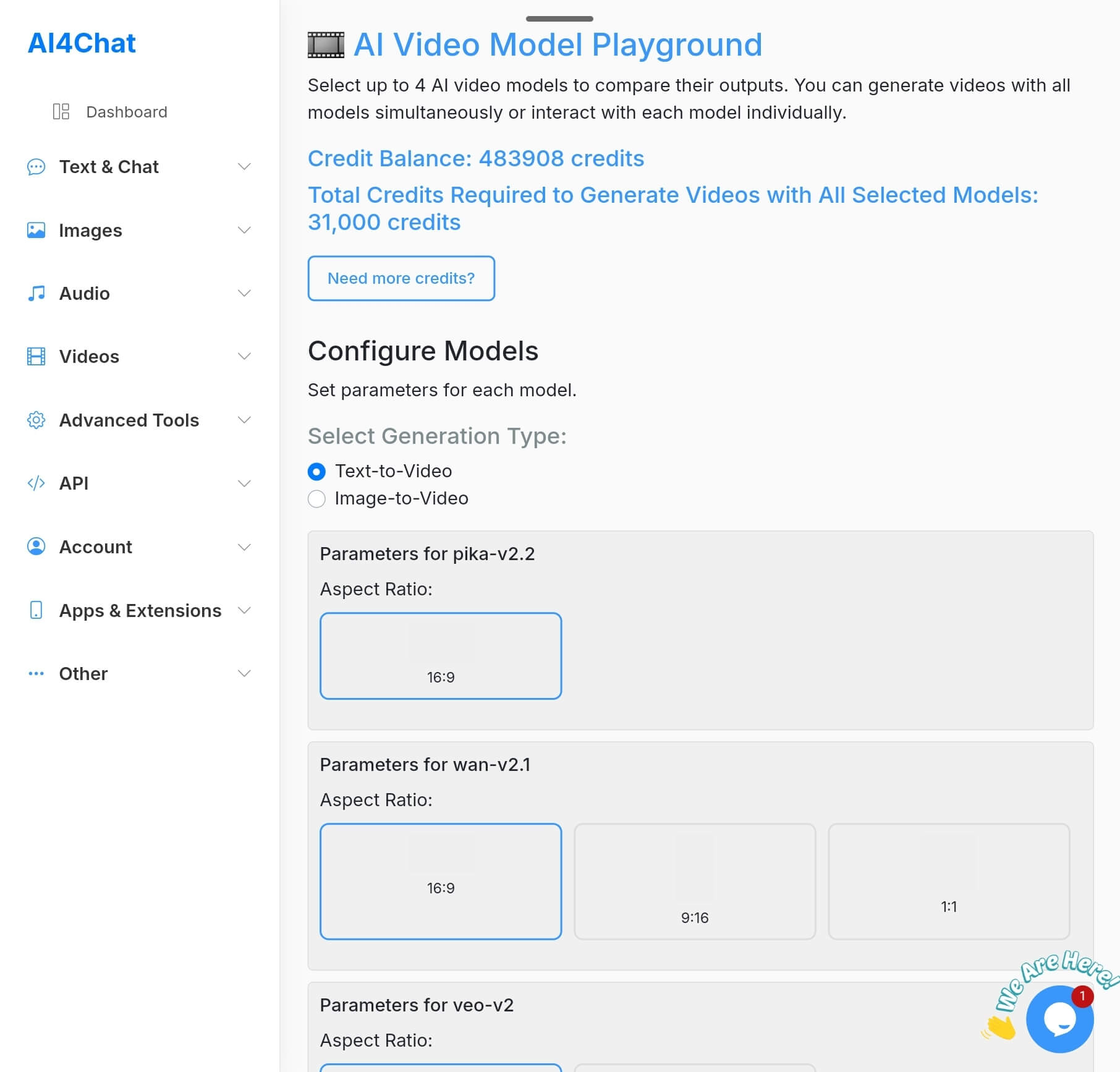This screenshot has width=1120, height=1072.
Task: Open the API sidebar menu
Action: (x=139, y=483)
